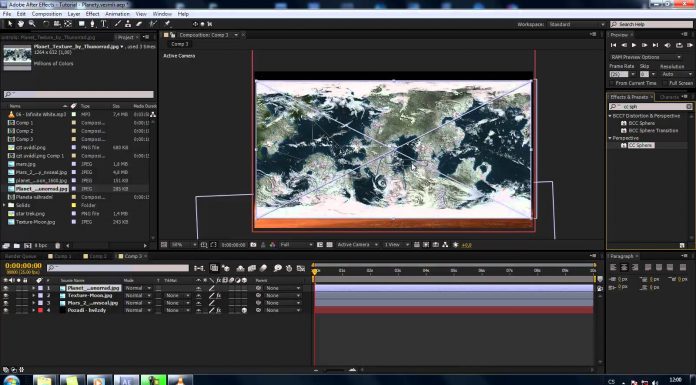
Task: Click the trash delete icon in Project panel
Action: click(57, 245)
